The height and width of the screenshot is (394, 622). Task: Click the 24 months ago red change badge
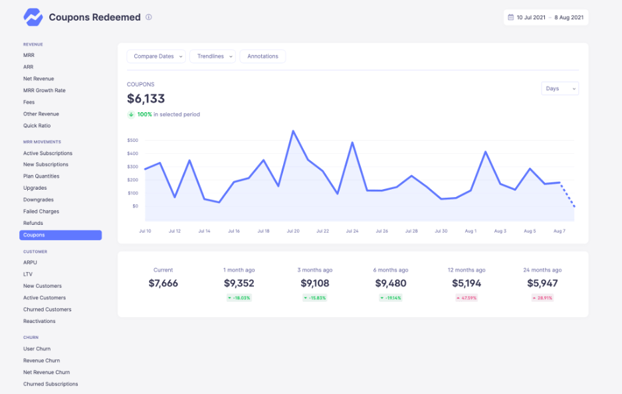click(x=542, y=298)
